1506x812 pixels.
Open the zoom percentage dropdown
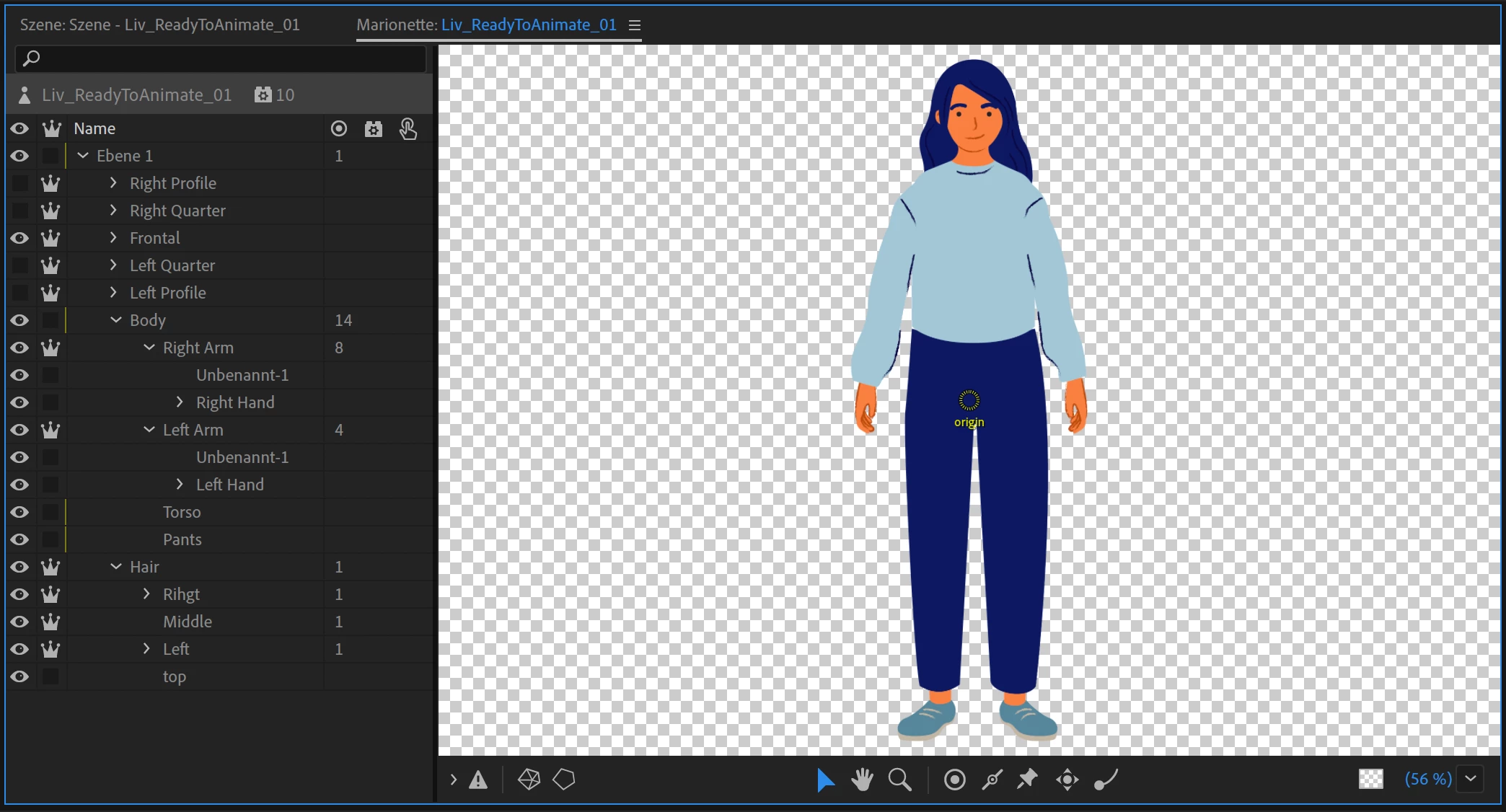1471,779
